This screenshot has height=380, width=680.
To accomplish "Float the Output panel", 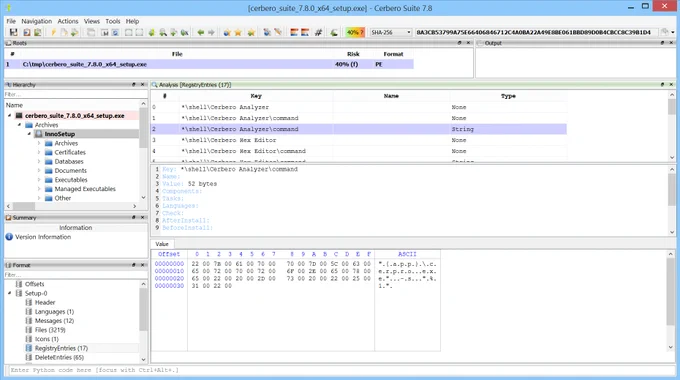I will pyautogui.click(x=662, y=43).
